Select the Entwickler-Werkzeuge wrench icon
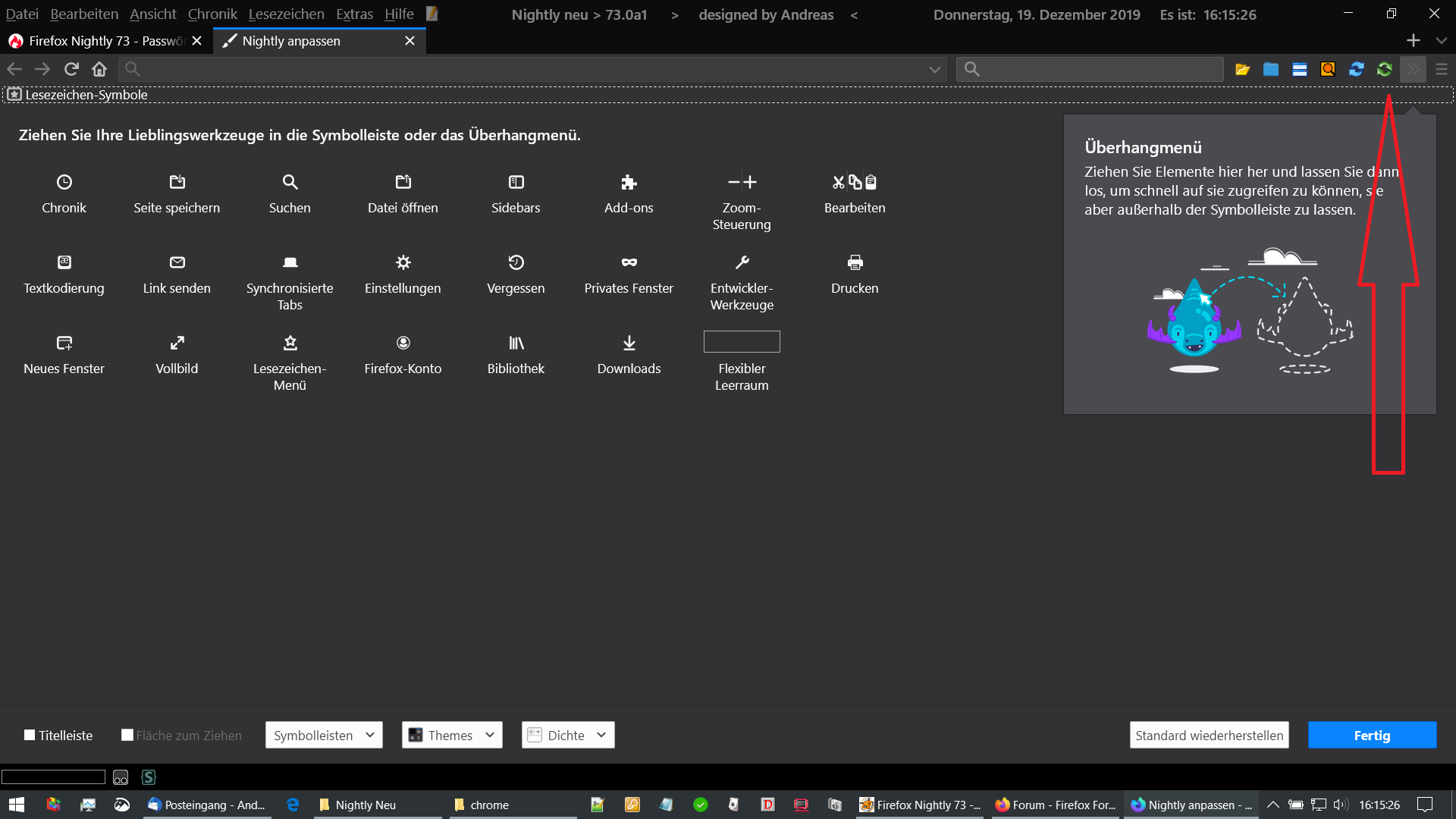This screenshot has width=1456, height=819. 742,262
